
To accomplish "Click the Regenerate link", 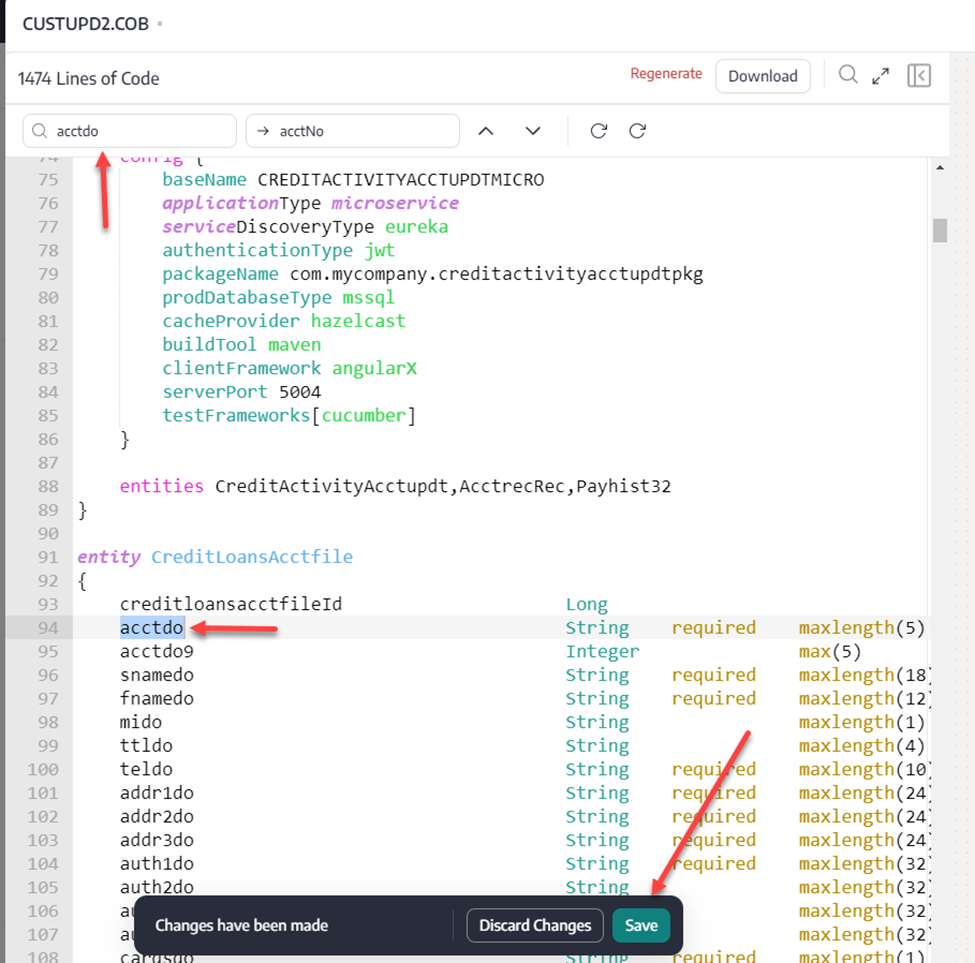I will pyautogui.click(x=666, y=74).
